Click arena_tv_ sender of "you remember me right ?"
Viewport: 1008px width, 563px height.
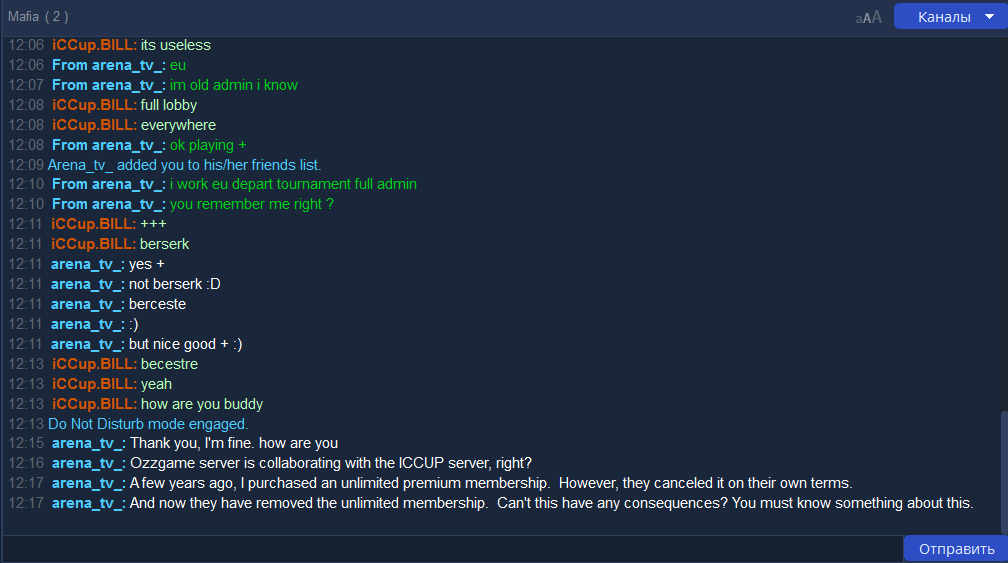[108, 204]
